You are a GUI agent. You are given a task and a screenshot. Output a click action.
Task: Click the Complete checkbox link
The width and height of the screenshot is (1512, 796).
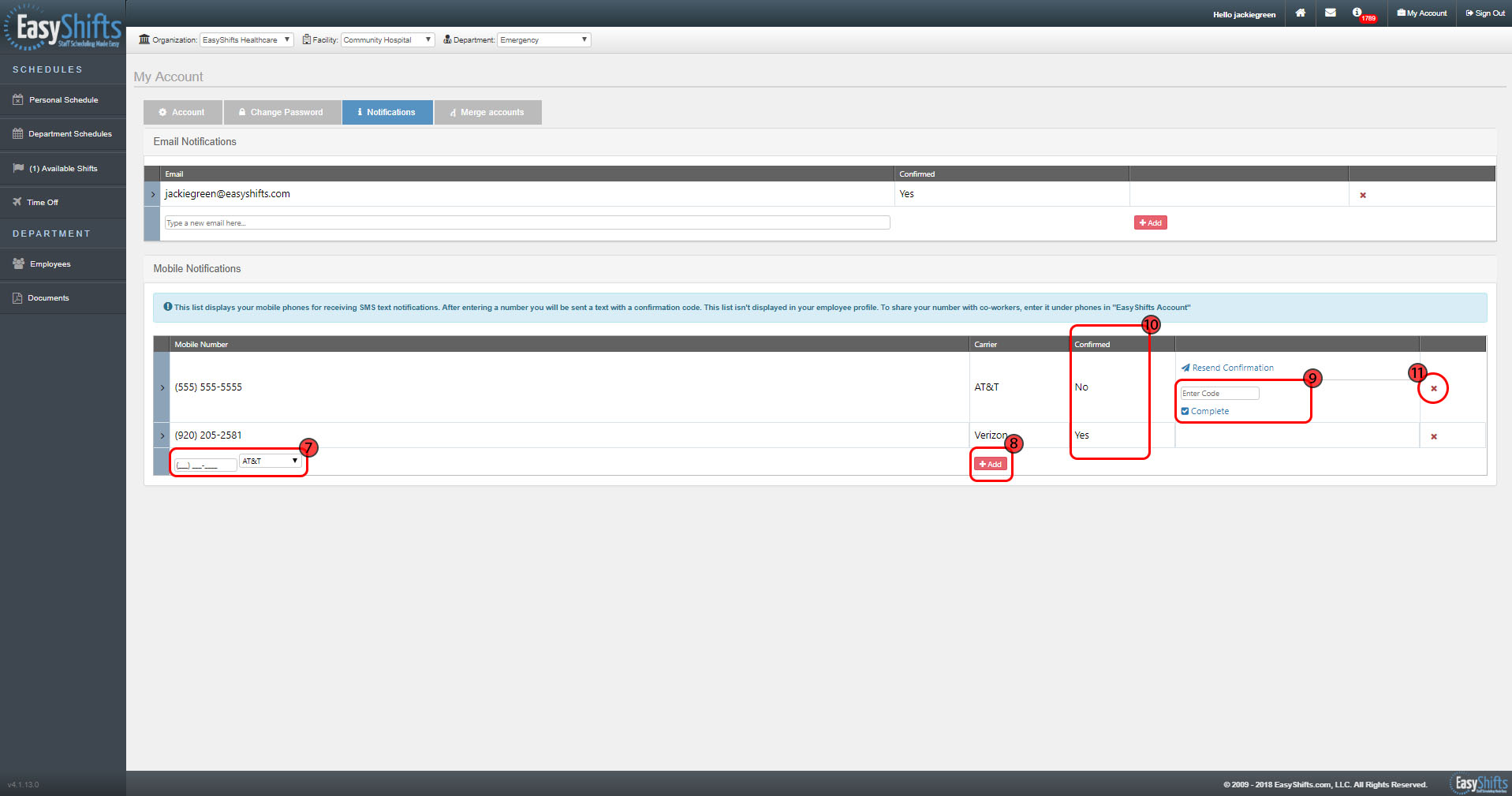click(x=1205, y=411)
